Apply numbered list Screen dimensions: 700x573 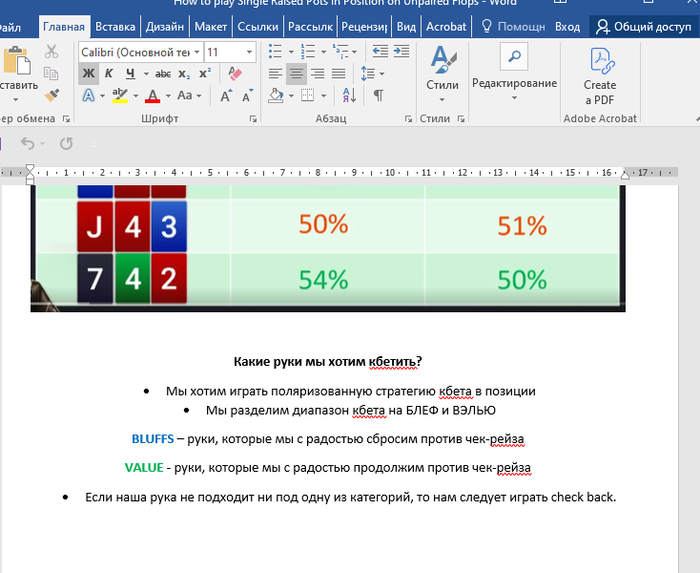pyautogui.click(x=308, y=52)
